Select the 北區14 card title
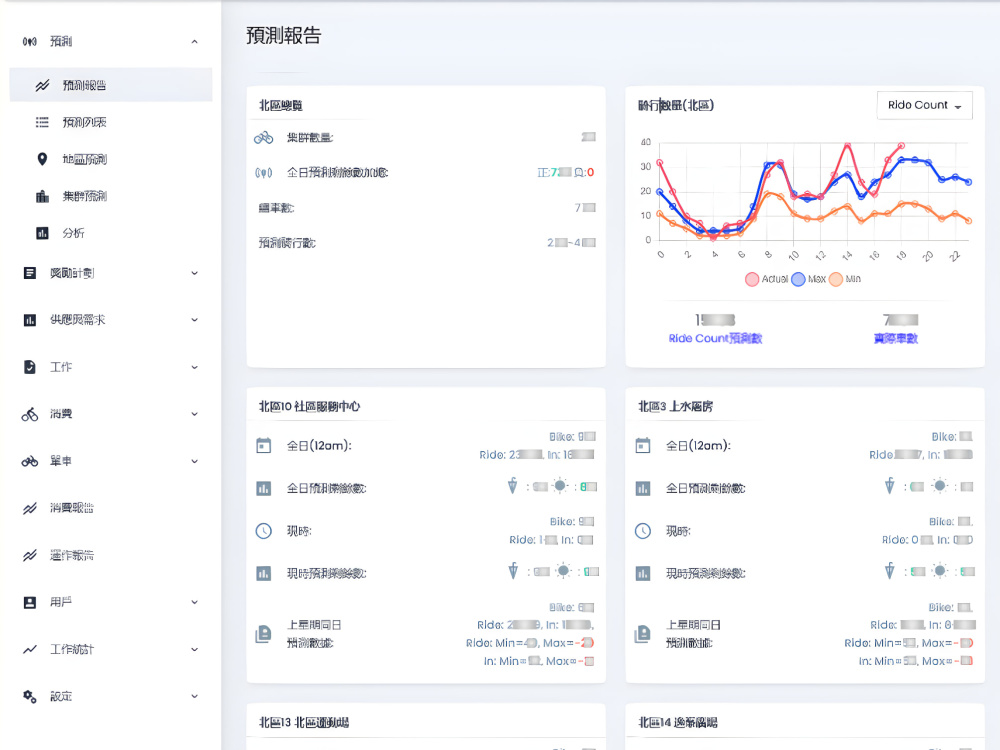This screenshot has height=750, width=1000. pyautogui.click(x=677, y=723)
